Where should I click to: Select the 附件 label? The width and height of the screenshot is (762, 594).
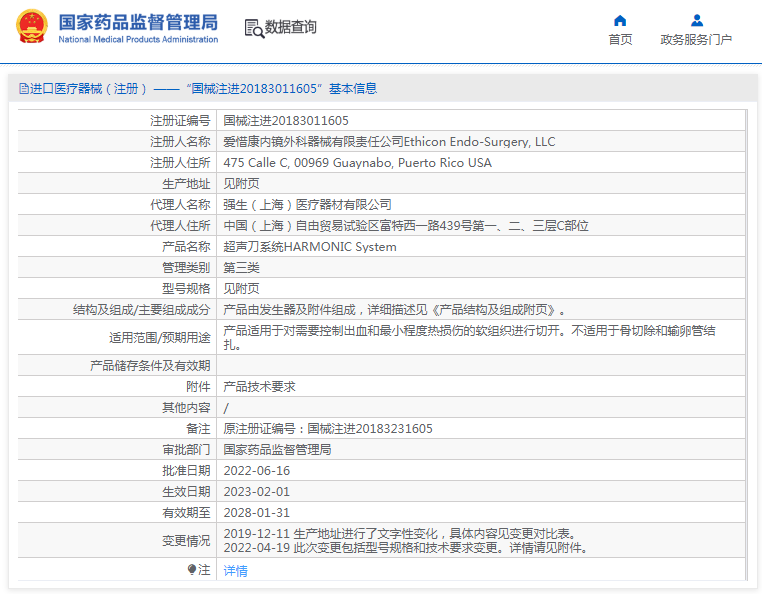click(198, 386)
